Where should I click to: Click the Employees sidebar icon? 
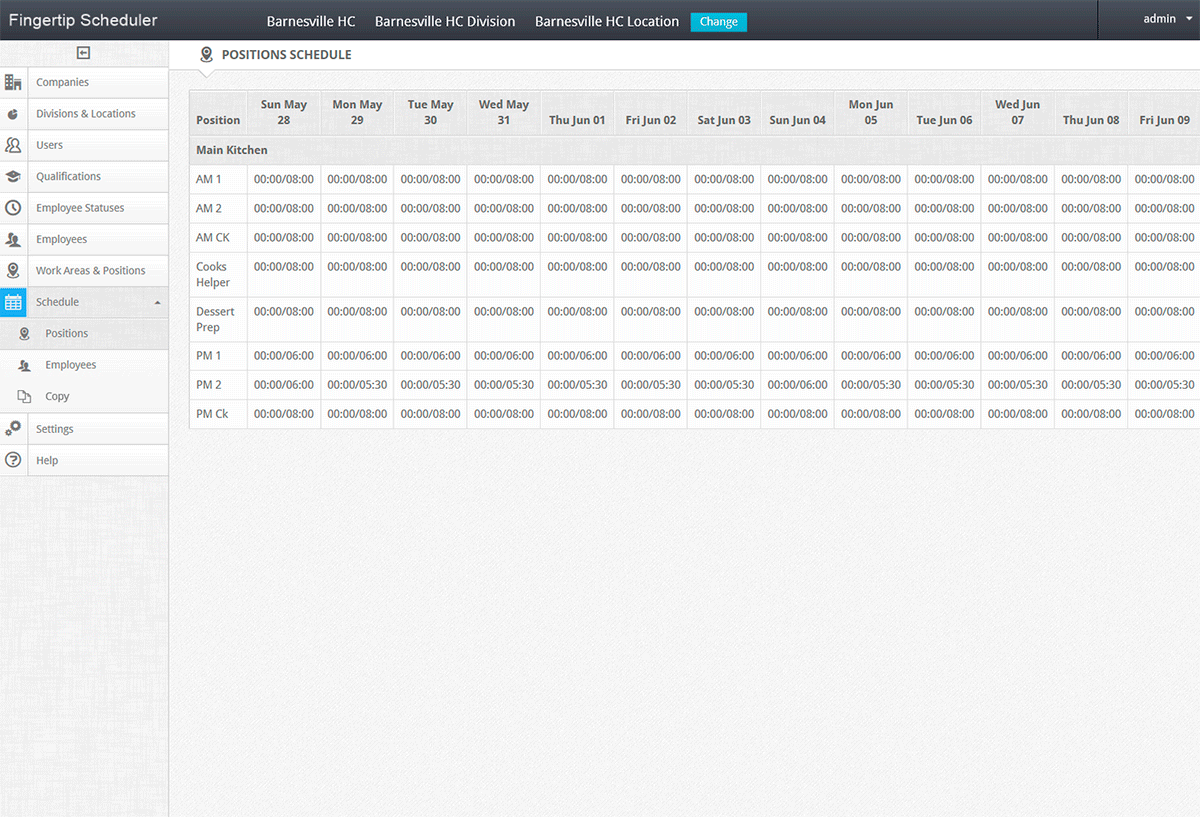[x=13, y=239]
